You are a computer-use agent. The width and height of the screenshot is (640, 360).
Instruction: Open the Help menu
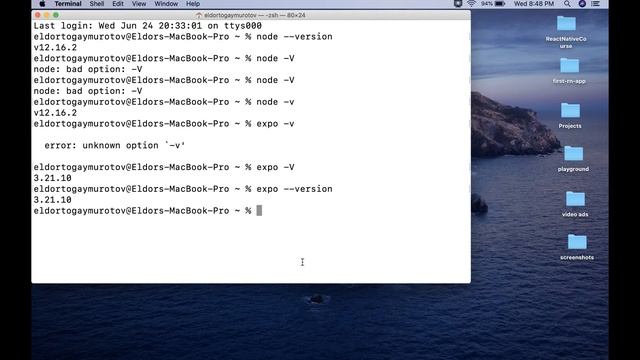pos(193,4)
